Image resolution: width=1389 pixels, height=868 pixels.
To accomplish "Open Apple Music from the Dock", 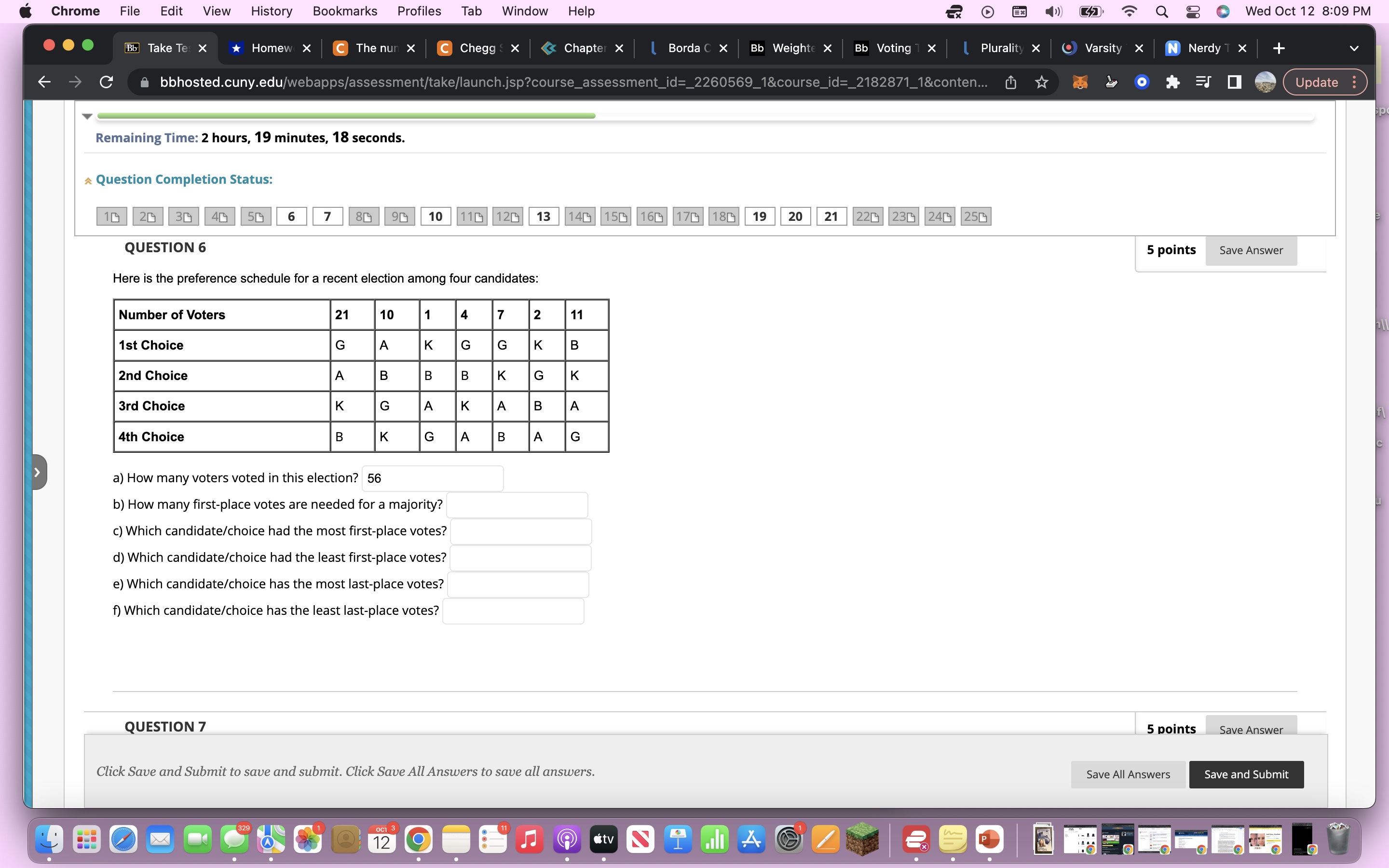I will tap(530, 839).
